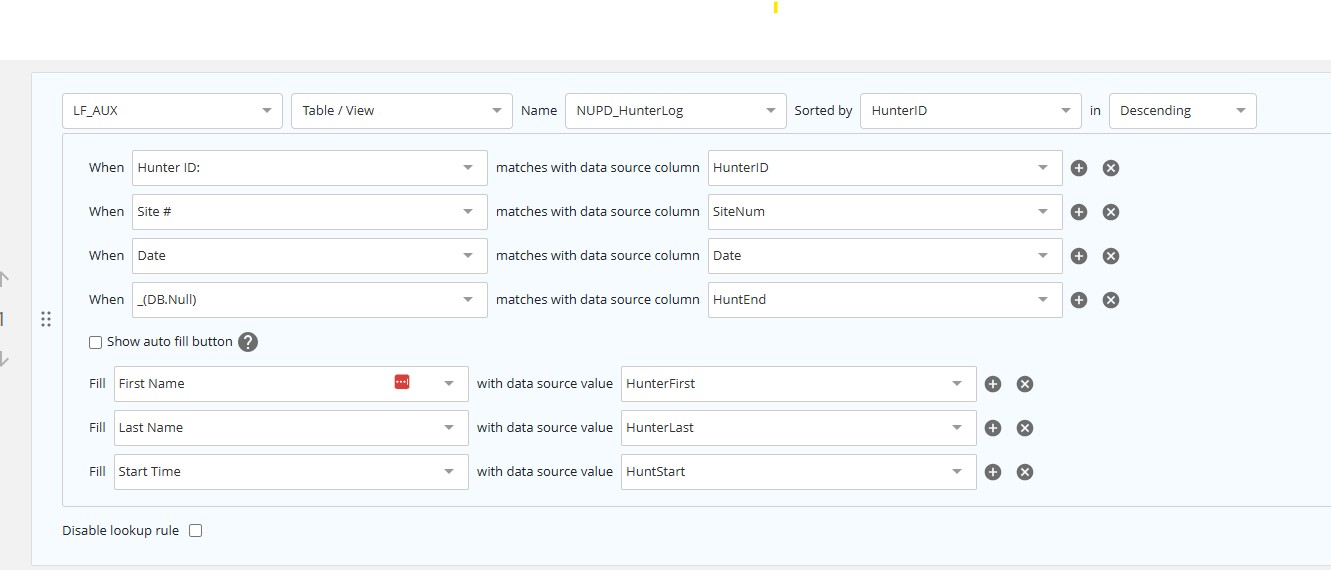Open the Date field dropdown
The image size is (1331, 570).
[310, 256]
